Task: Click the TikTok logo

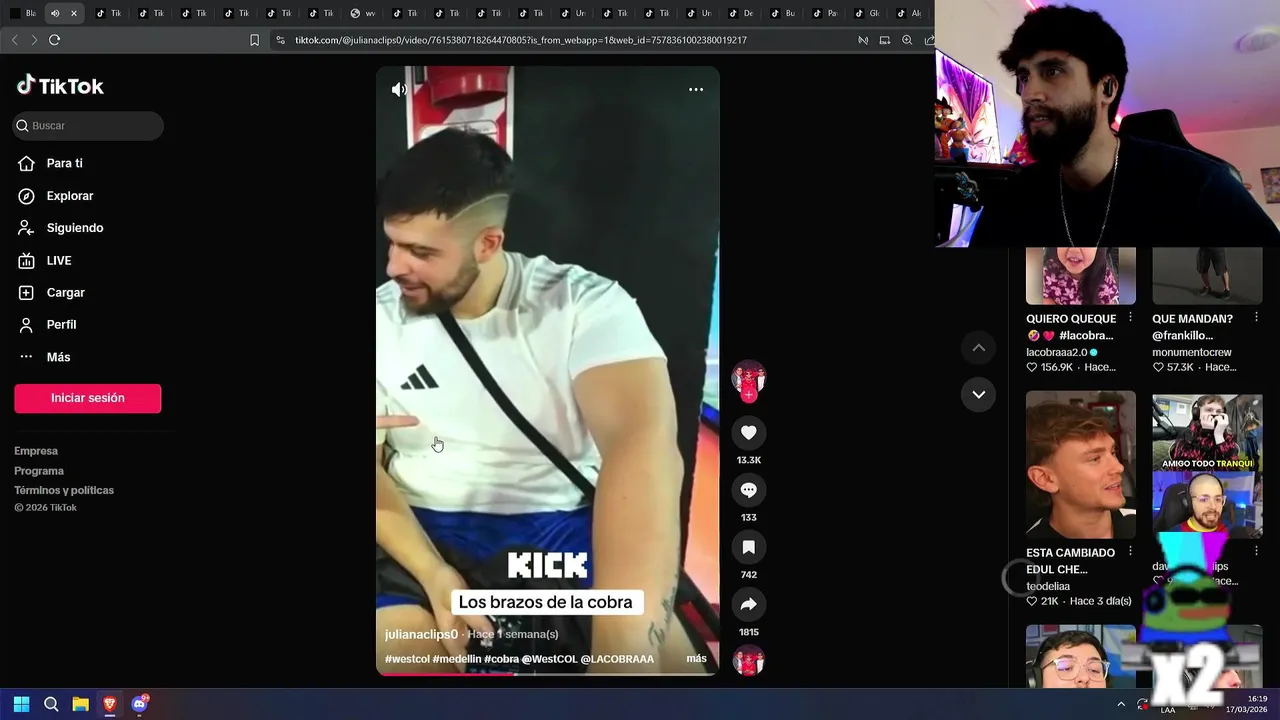Action: click(x=60, y=86)
